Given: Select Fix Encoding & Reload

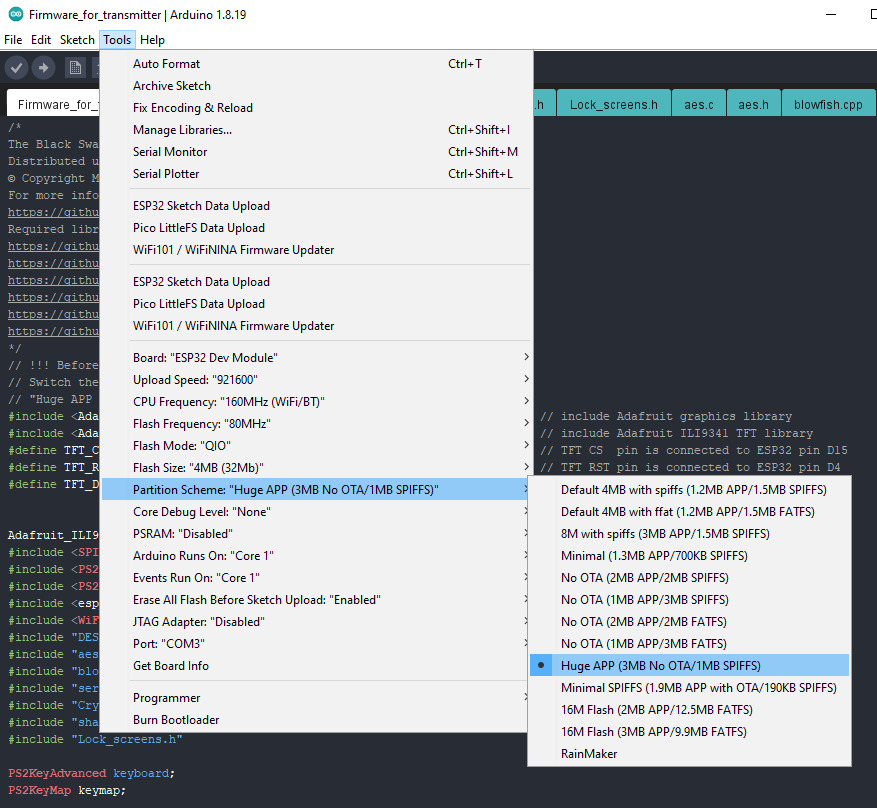Looking at the screenshot, I should pos(316,108).
